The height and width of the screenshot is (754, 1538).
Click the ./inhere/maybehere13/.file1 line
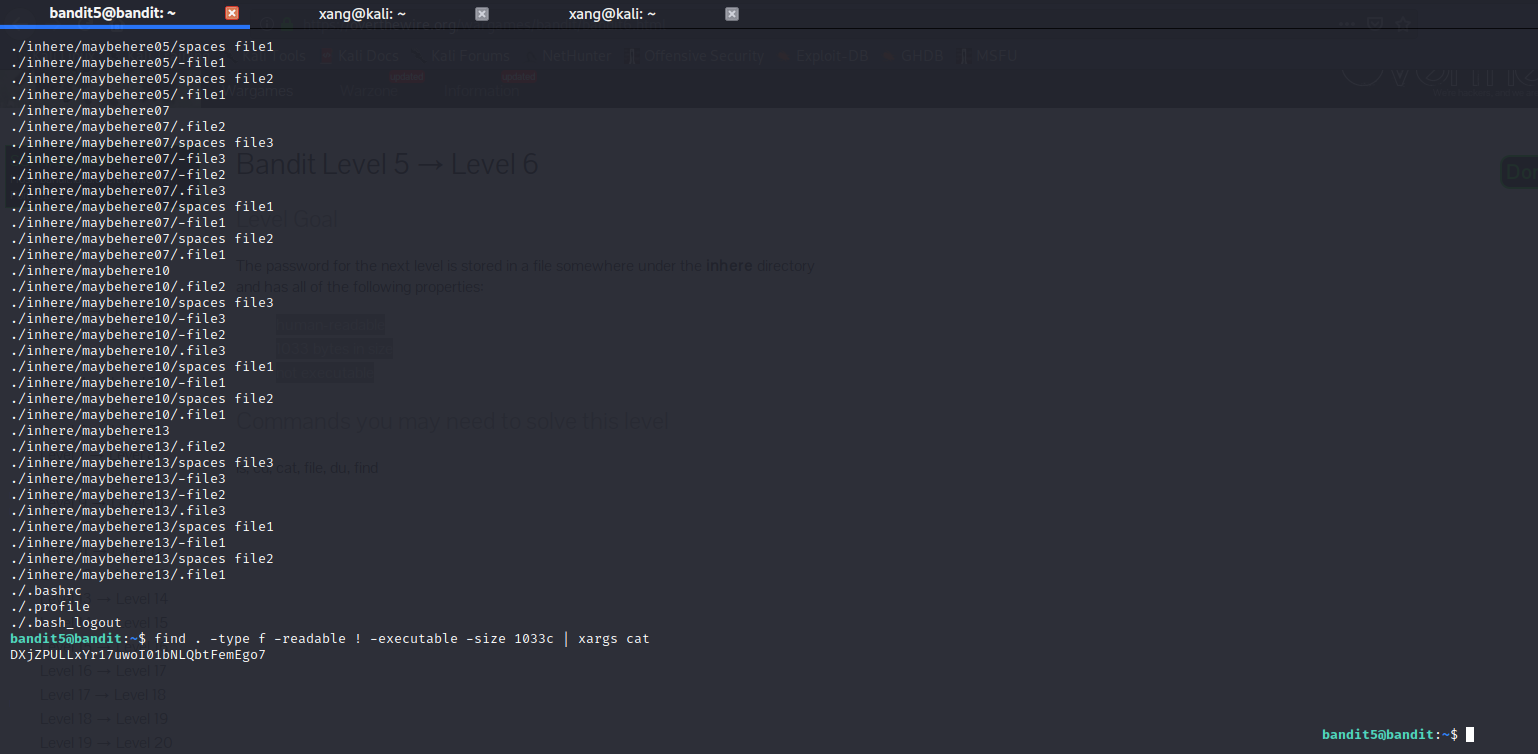point(118,574)
